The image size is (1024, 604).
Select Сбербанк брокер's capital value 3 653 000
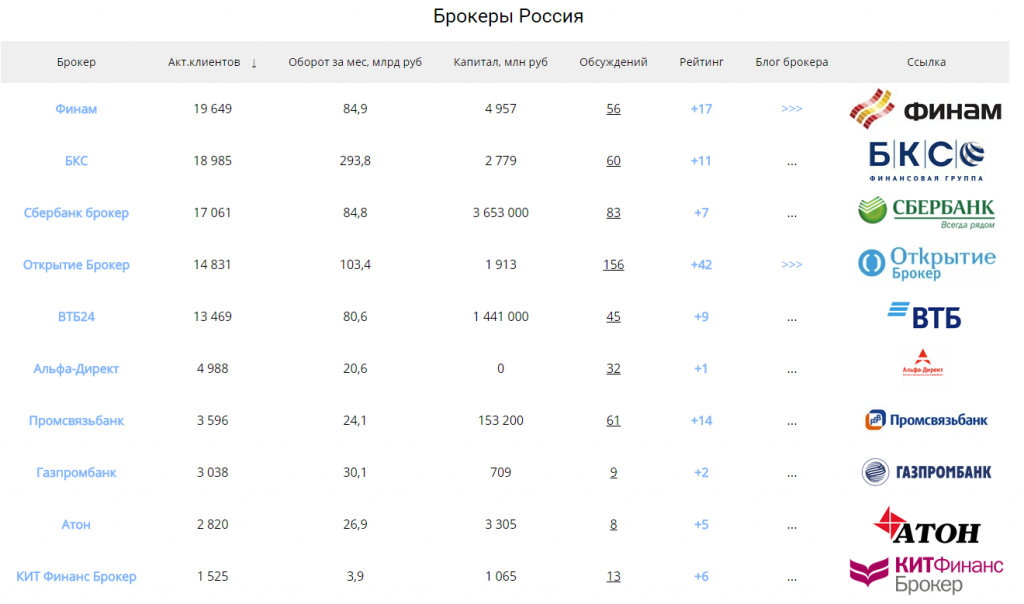click(x=501, y=213)
